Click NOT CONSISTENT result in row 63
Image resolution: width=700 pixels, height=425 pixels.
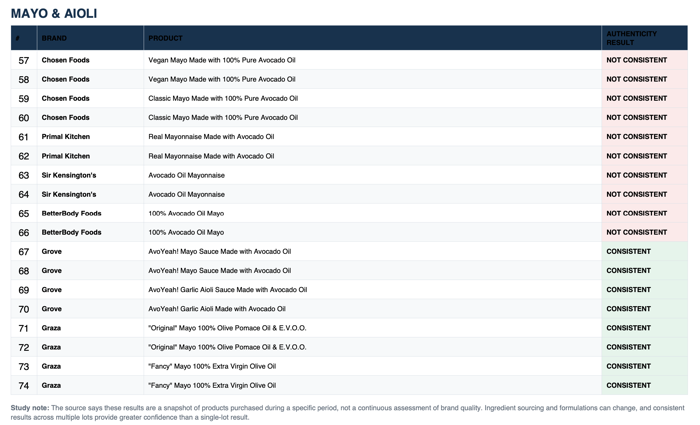click(636, 175)
